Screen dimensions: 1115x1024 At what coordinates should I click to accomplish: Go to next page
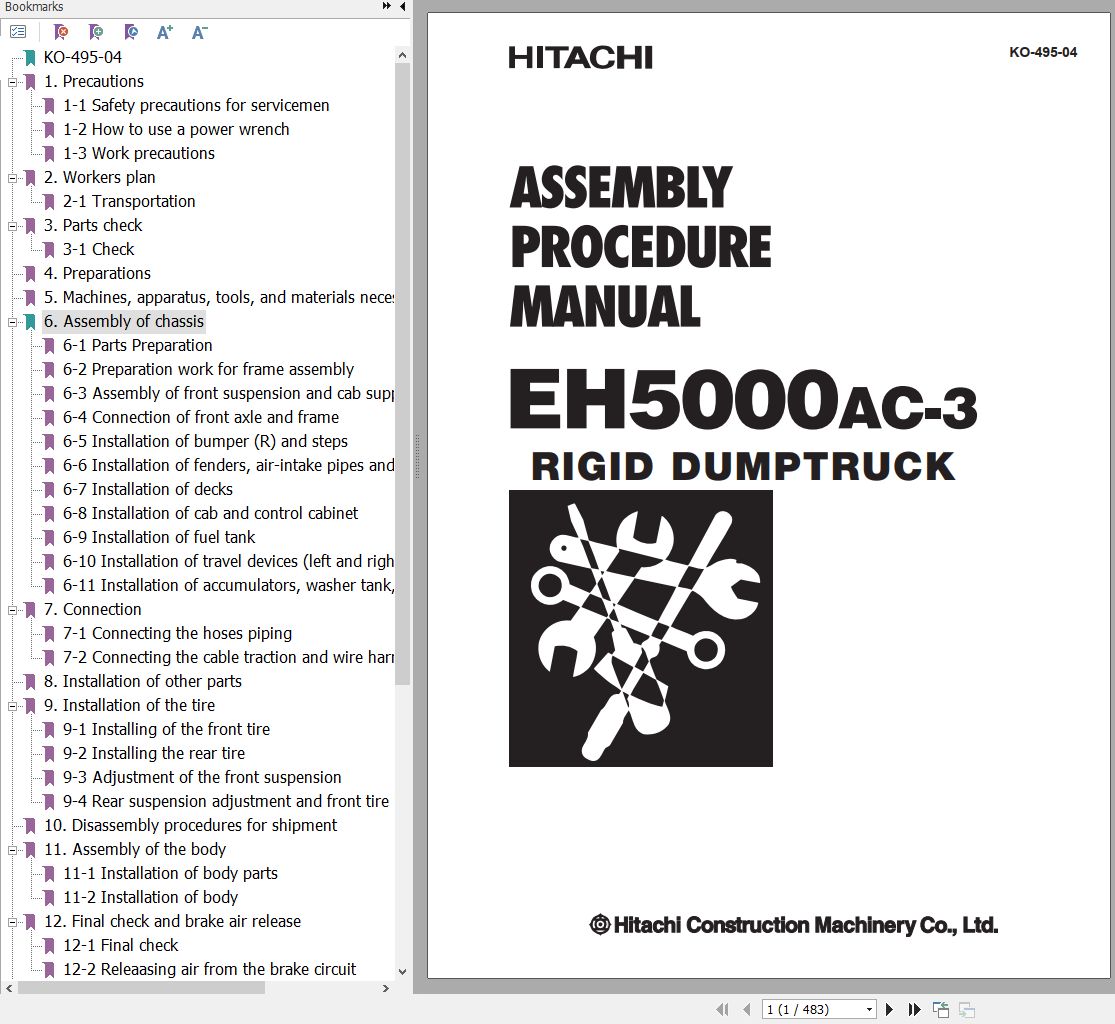pyautogui.click(x=889, y=1009)
